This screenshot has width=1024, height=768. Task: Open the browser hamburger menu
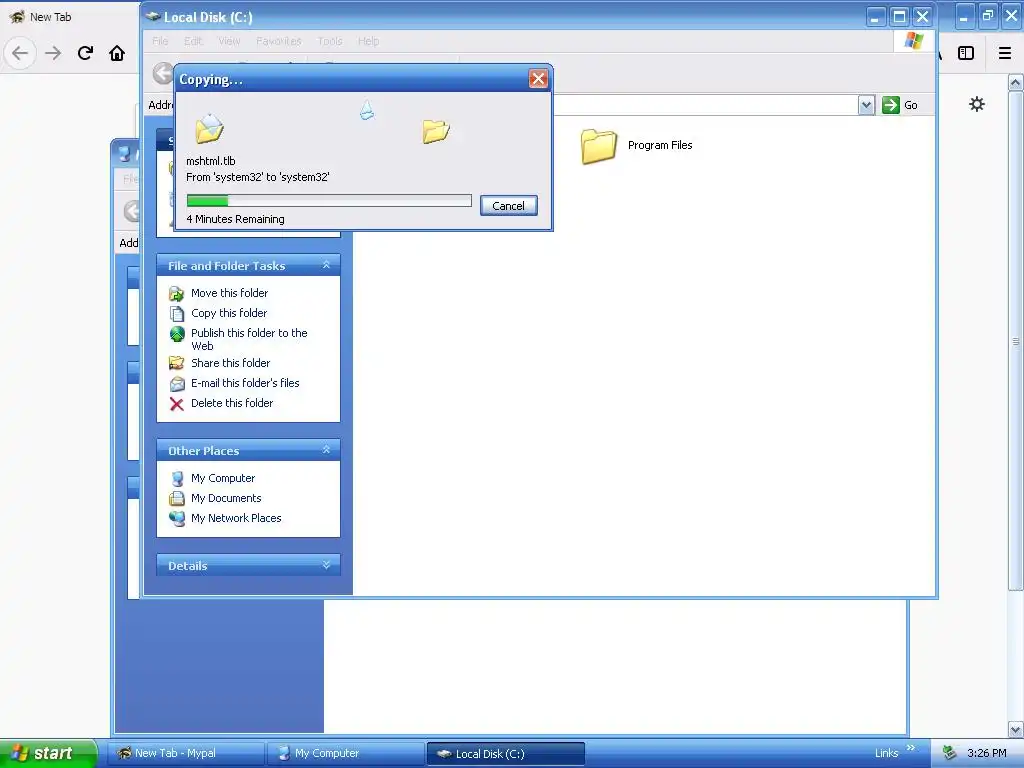[1004, 53]
